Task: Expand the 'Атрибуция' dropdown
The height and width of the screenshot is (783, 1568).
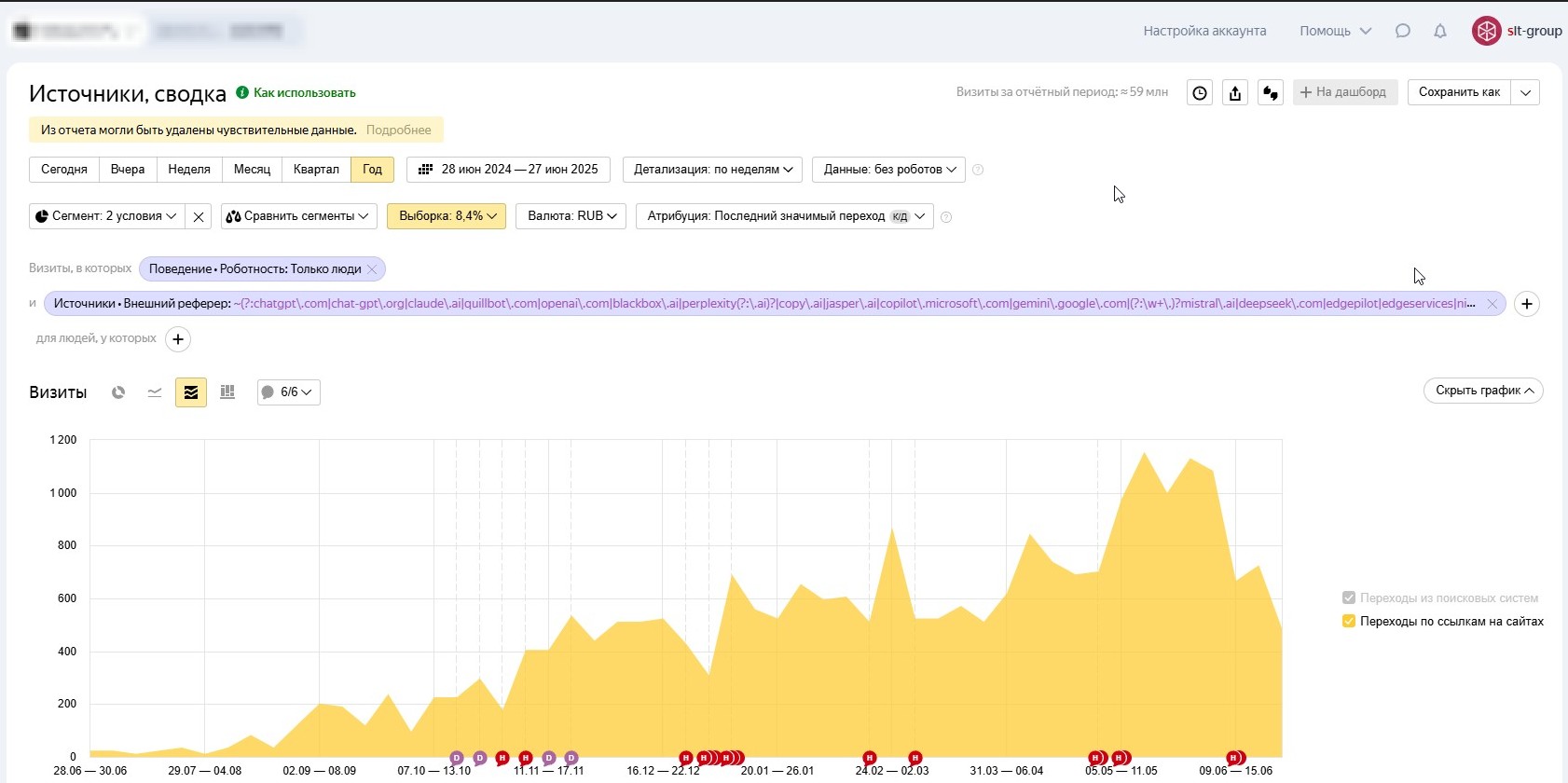Action: pos(785,216)
